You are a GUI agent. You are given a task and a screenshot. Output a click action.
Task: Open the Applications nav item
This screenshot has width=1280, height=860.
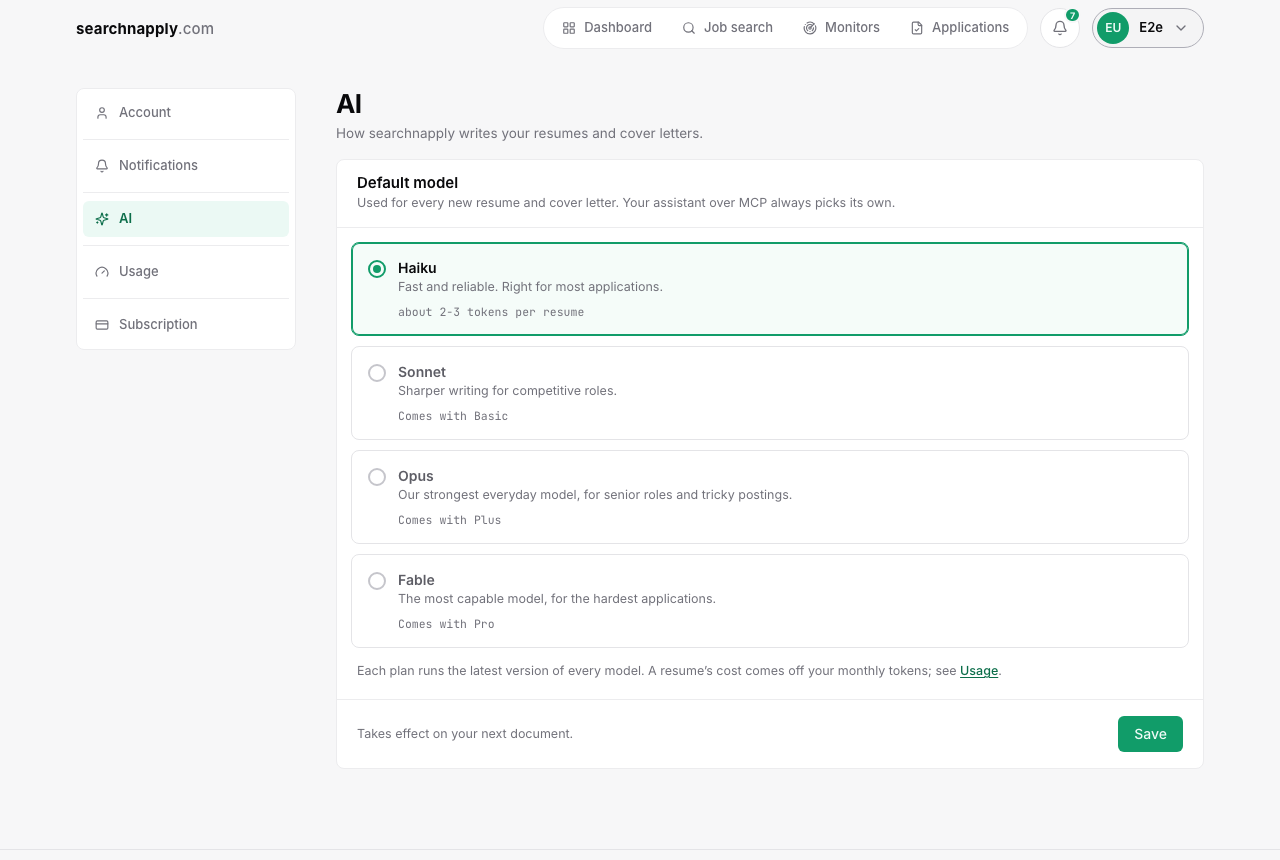pos(960,28)
